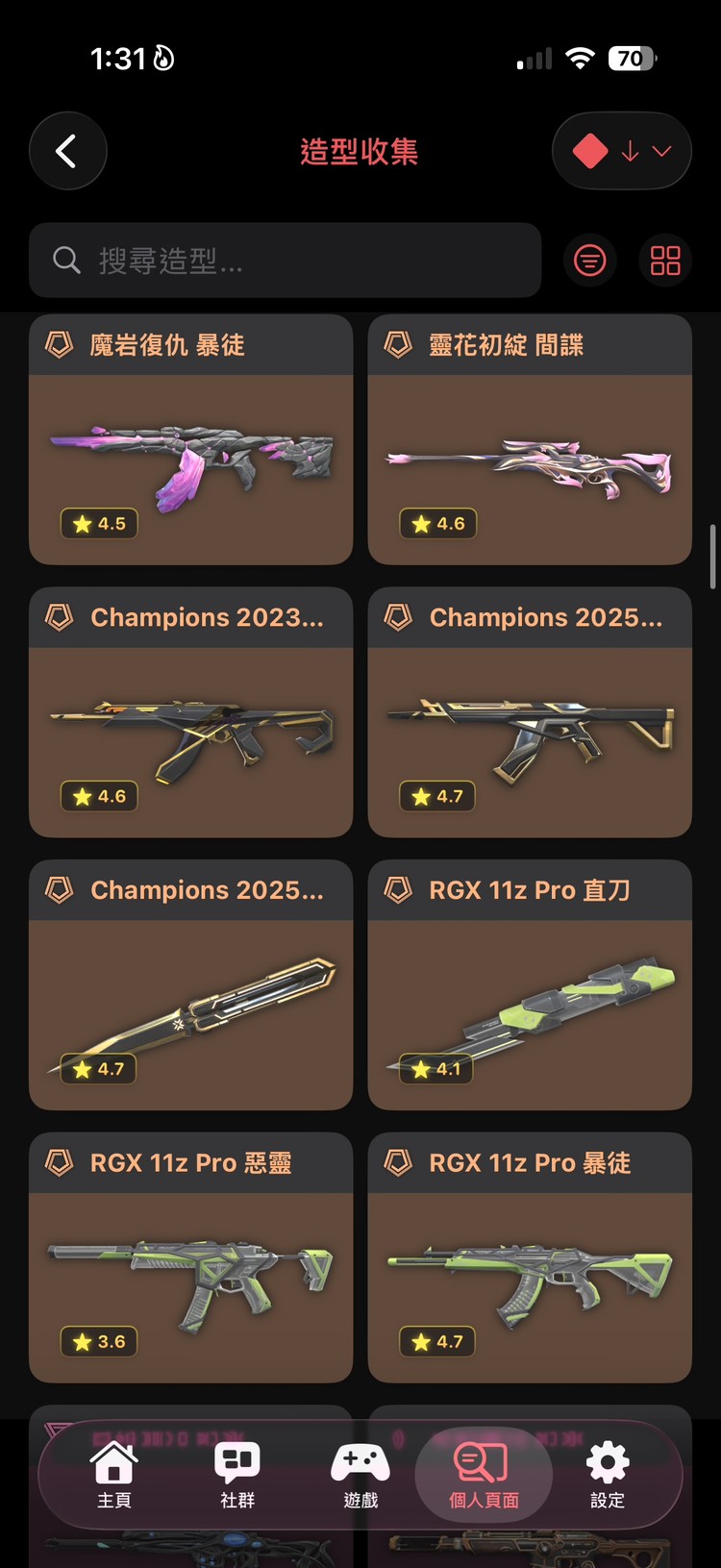The width and height of the screenshot is (721, 1568).
Task: Switch to grid layout view icon
Action: (665, 261)
